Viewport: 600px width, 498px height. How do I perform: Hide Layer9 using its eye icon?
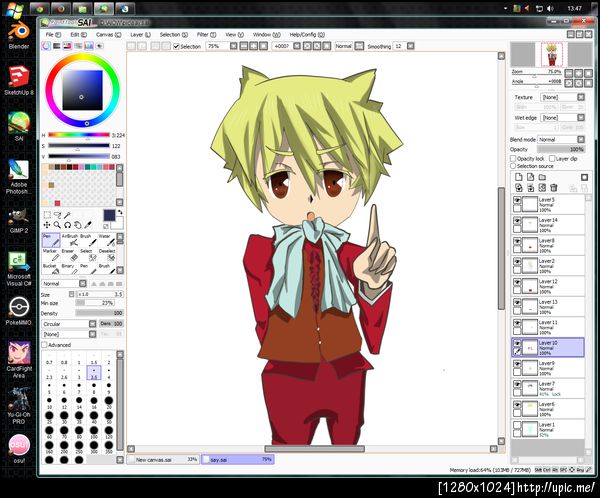(517, 364)
